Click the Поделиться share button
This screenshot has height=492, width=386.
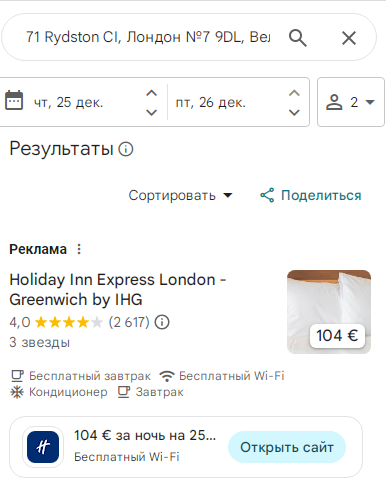(311, 195)
